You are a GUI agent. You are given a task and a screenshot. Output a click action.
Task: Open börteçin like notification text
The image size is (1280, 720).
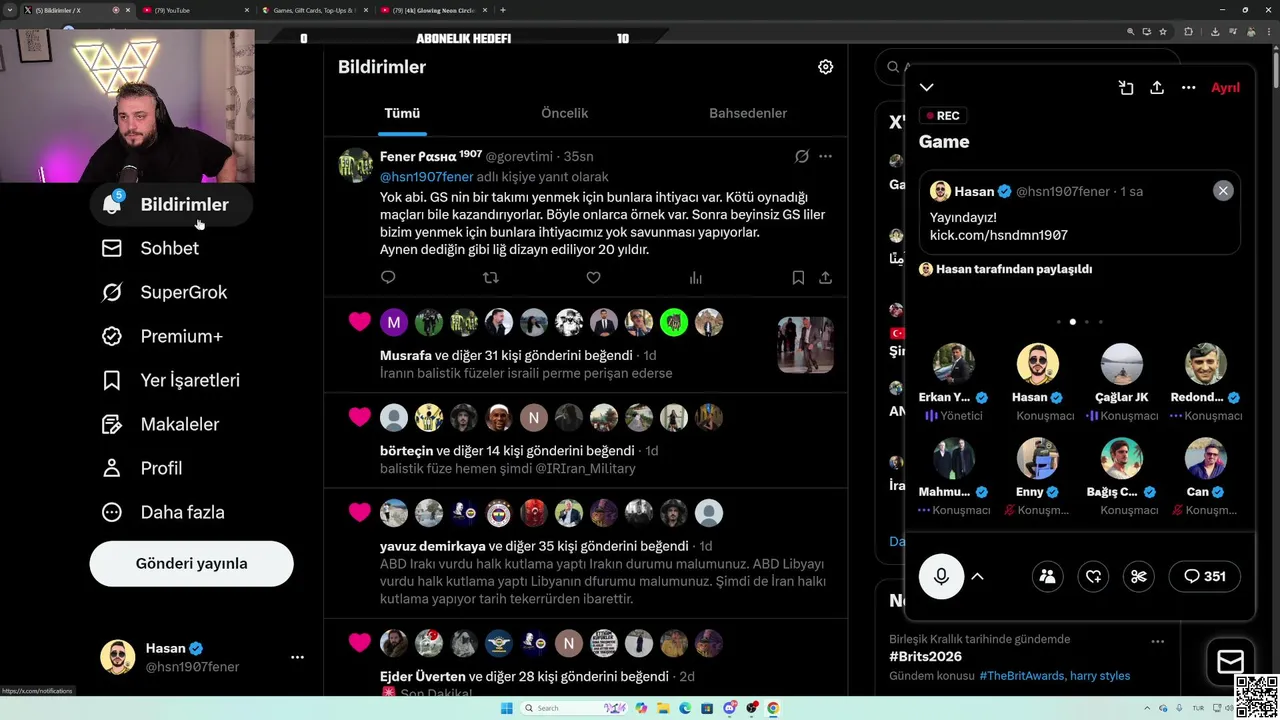click(520, 451)
